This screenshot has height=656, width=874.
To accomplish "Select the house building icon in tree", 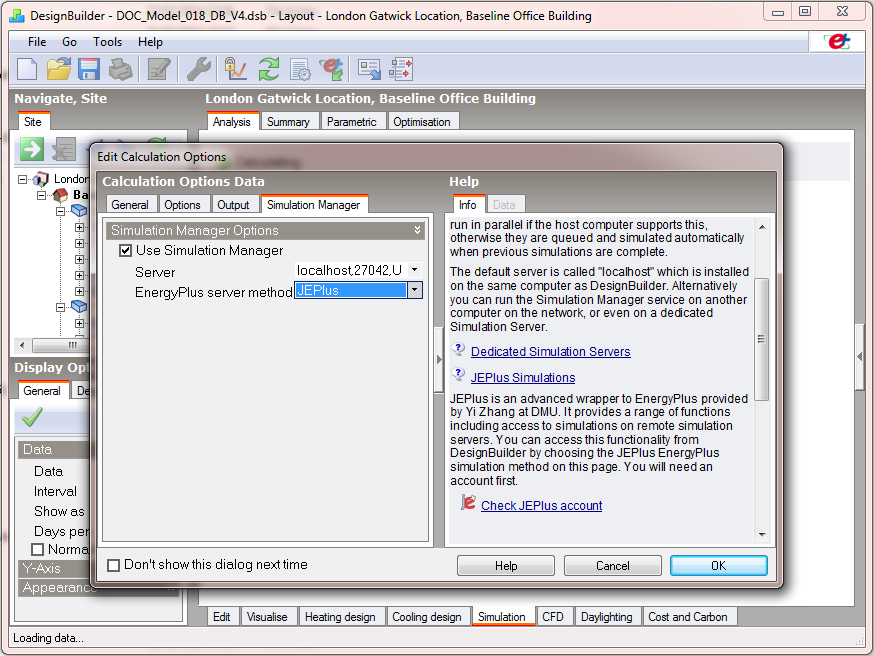I will point(60,195).
